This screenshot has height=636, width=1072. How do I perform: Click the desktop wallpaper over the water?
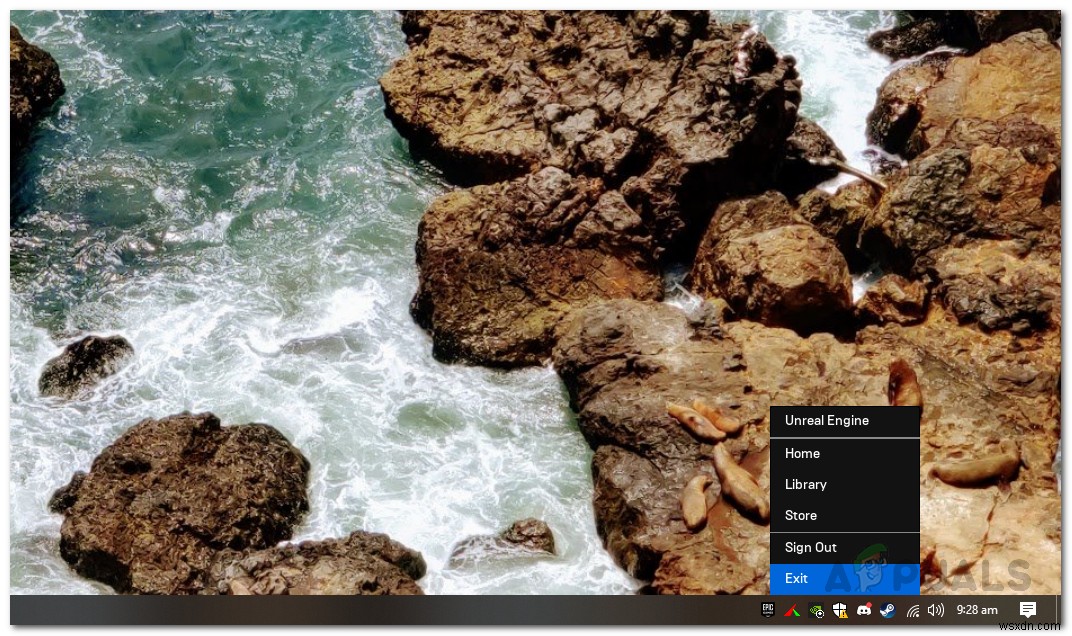pos(205,205)
